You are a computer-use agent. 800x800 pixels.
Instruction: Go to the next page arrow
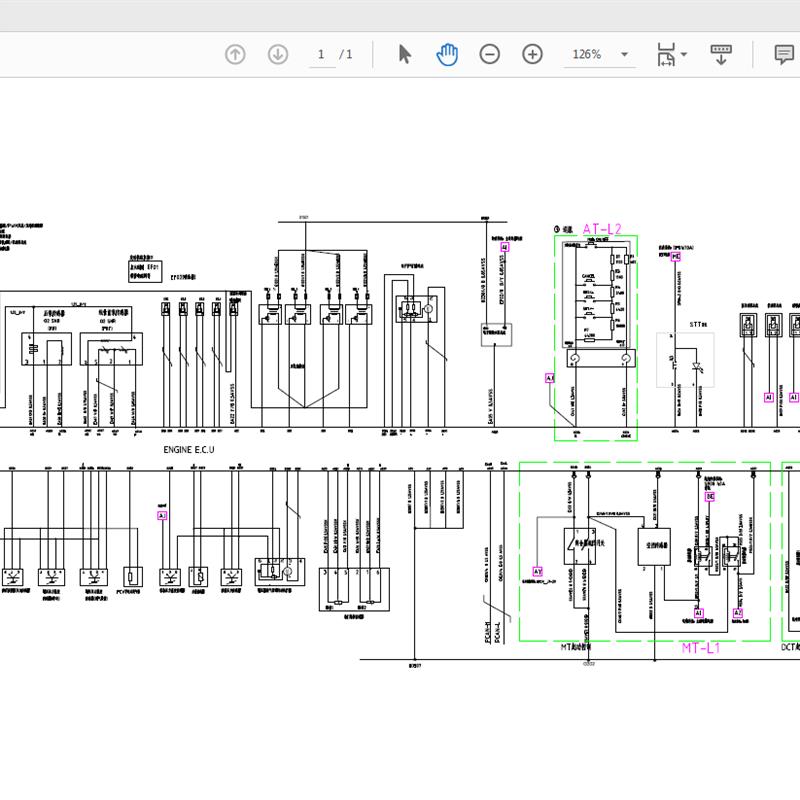278,55
